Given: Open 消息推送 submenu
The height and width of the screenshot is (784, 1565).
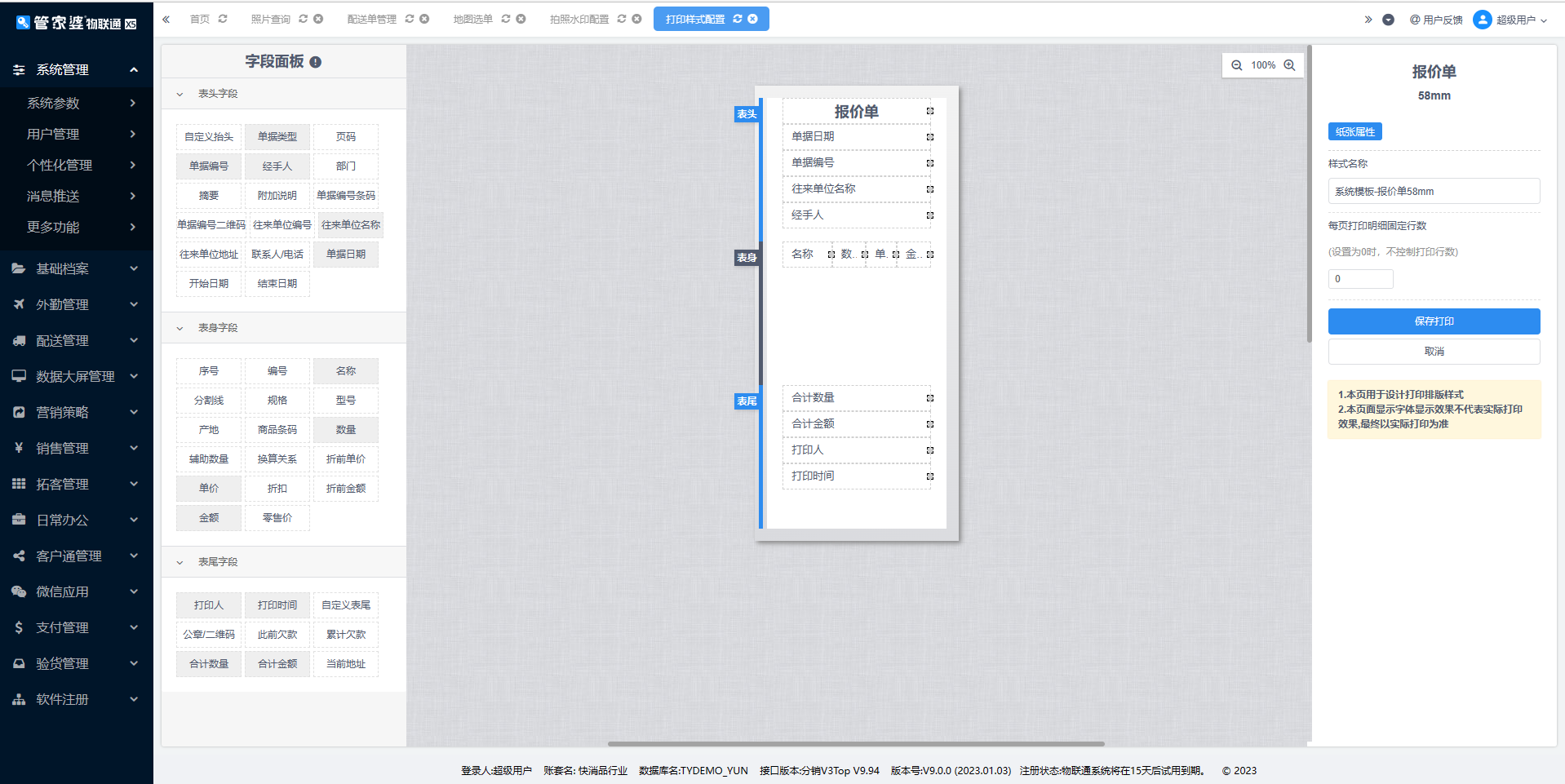Looking at the screenshot, I should coord(77,196).
